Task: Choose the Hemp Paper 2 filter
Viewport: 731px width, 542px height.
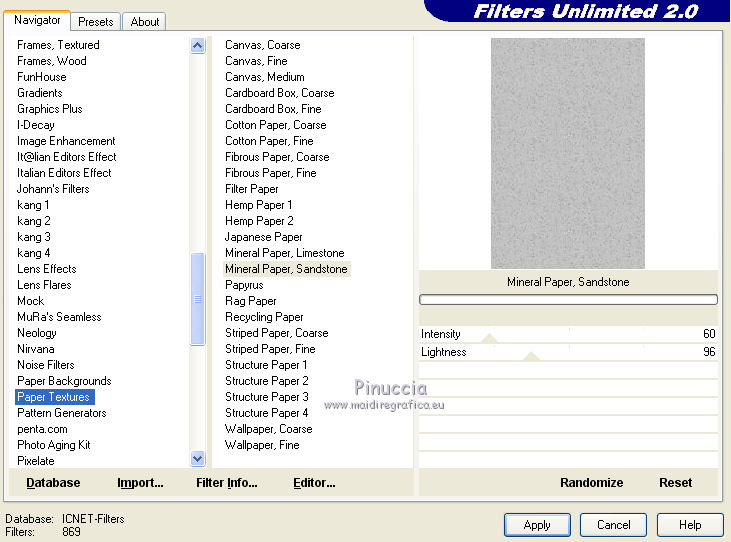Action: pos(259,221)
